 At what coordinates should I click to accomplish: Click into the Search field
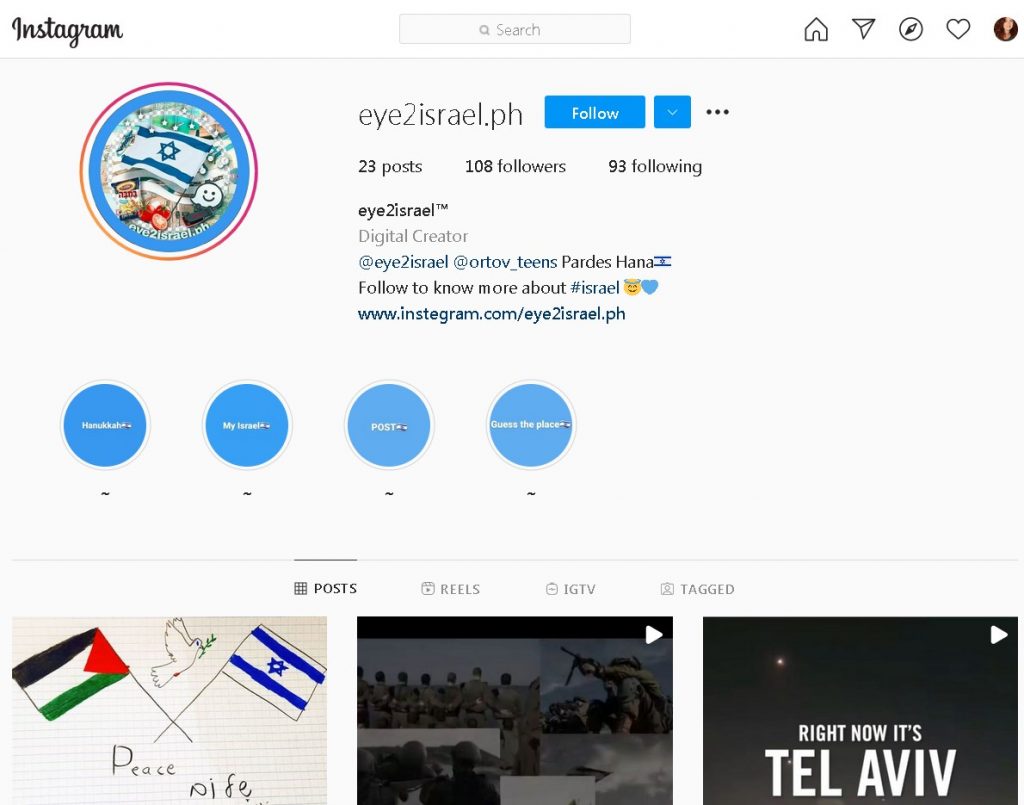click(x=515, y=29)
